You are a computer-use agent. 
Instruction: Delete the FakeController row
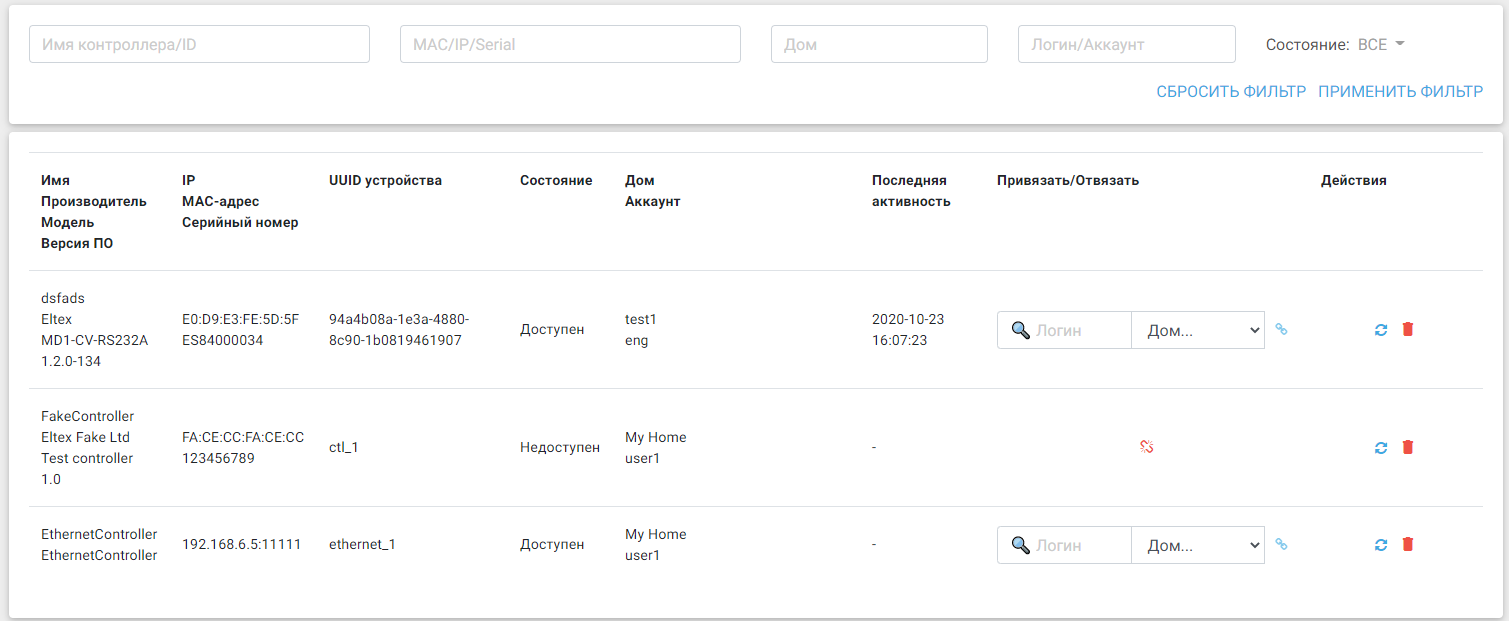click(1408, 447)
